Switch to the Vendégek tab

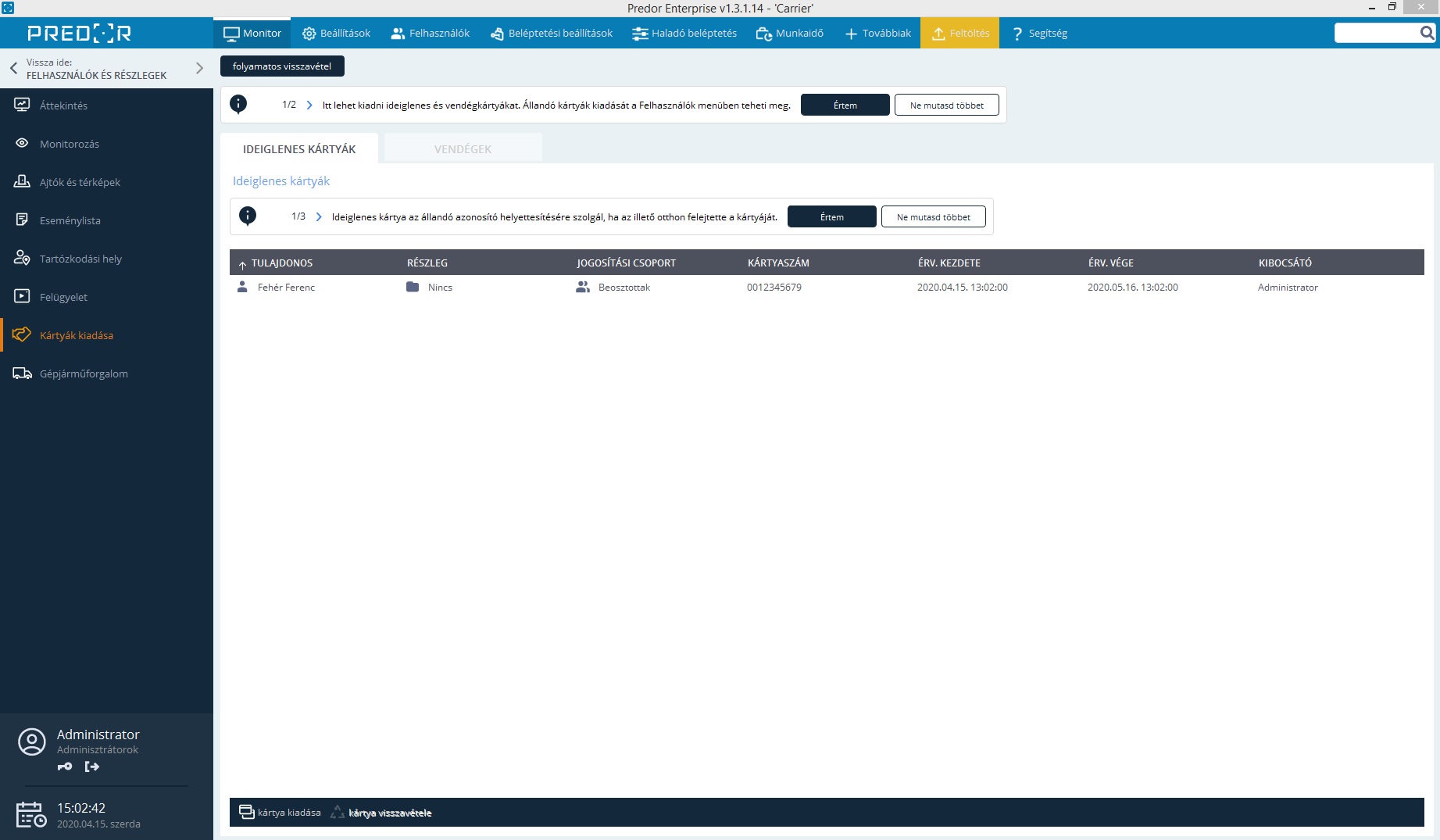pyautogui.click(x=463, y=148)
